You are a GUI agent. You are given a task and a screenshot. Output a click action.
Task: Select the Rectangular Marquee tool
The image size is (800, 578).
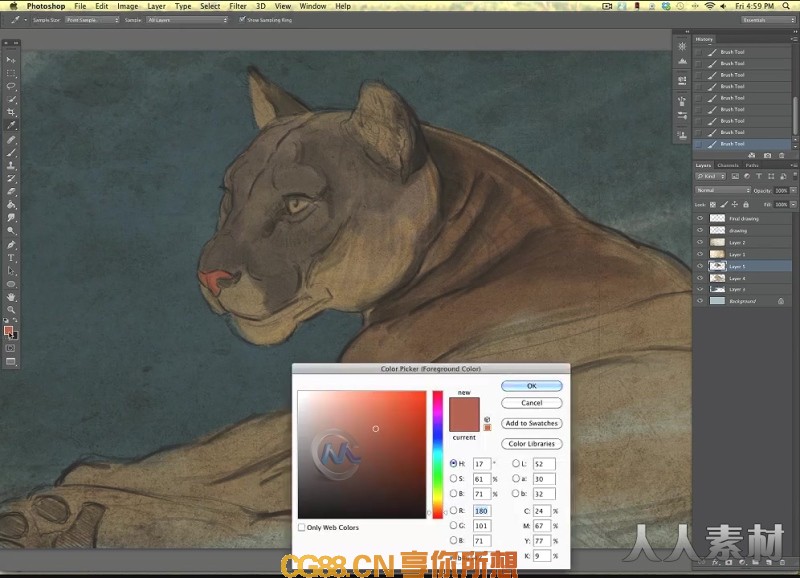[11, 73]
